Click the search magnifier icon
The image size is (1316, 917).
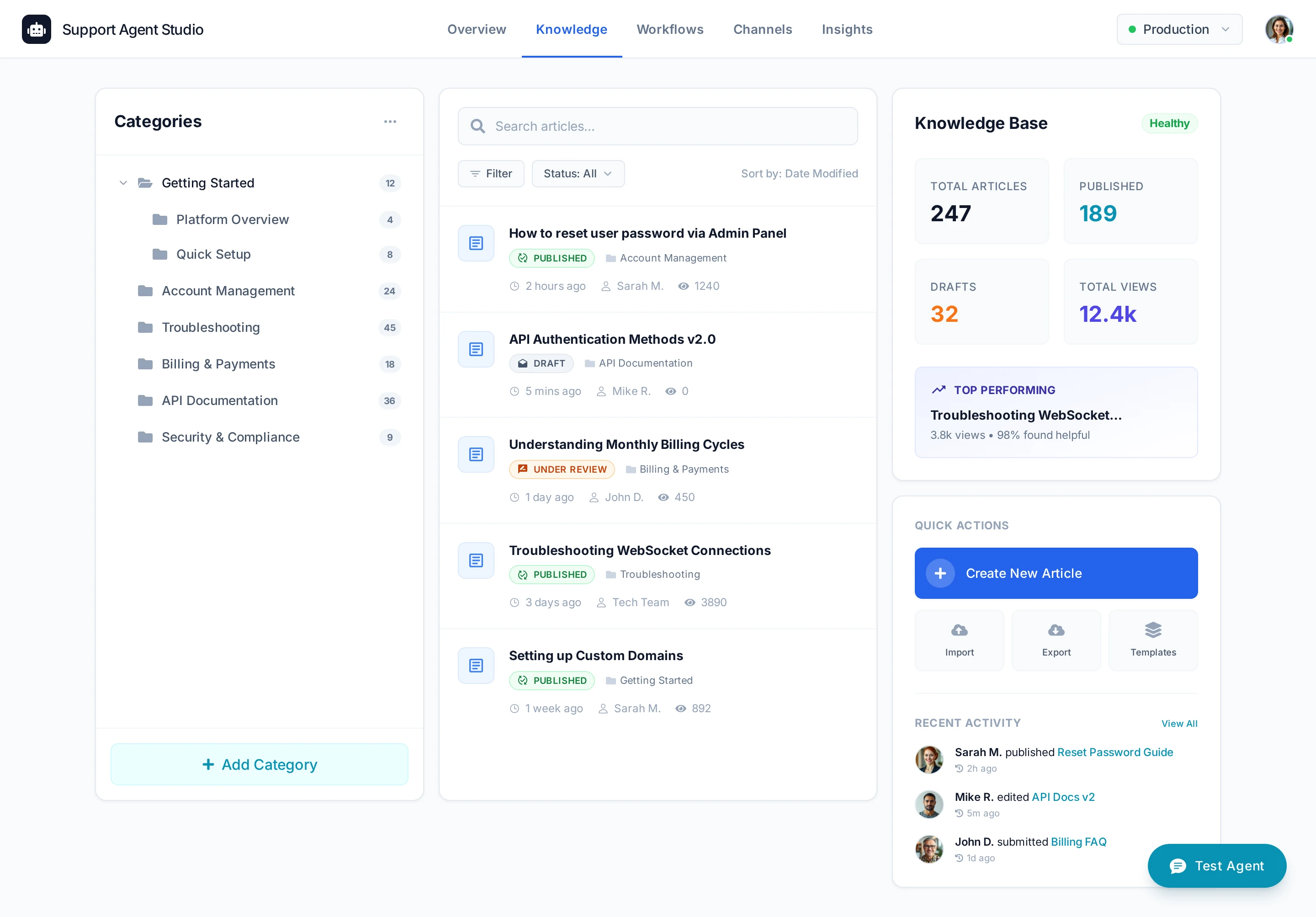(x=478, y=126)
